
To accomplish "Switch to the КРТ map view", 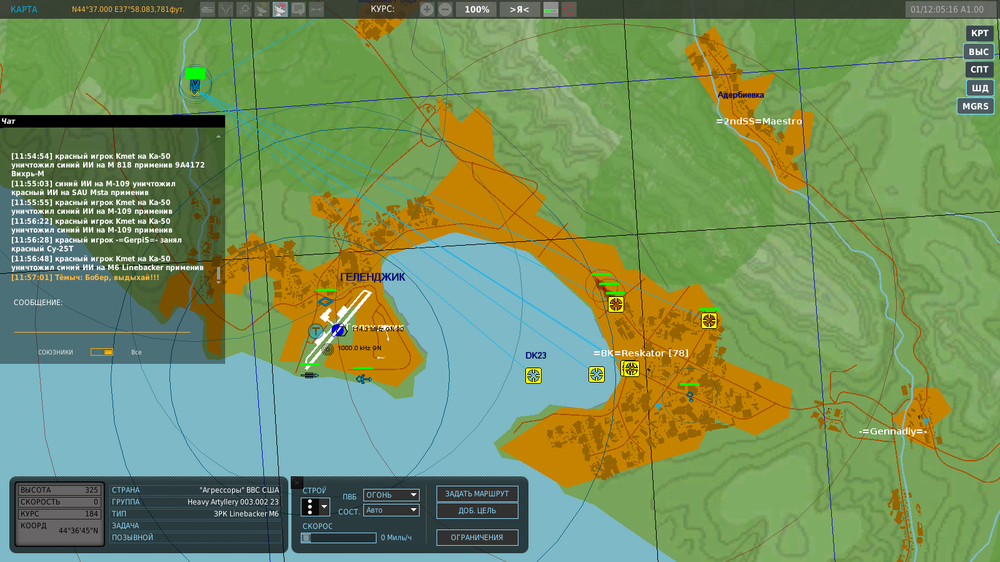I will pos(979,33).
